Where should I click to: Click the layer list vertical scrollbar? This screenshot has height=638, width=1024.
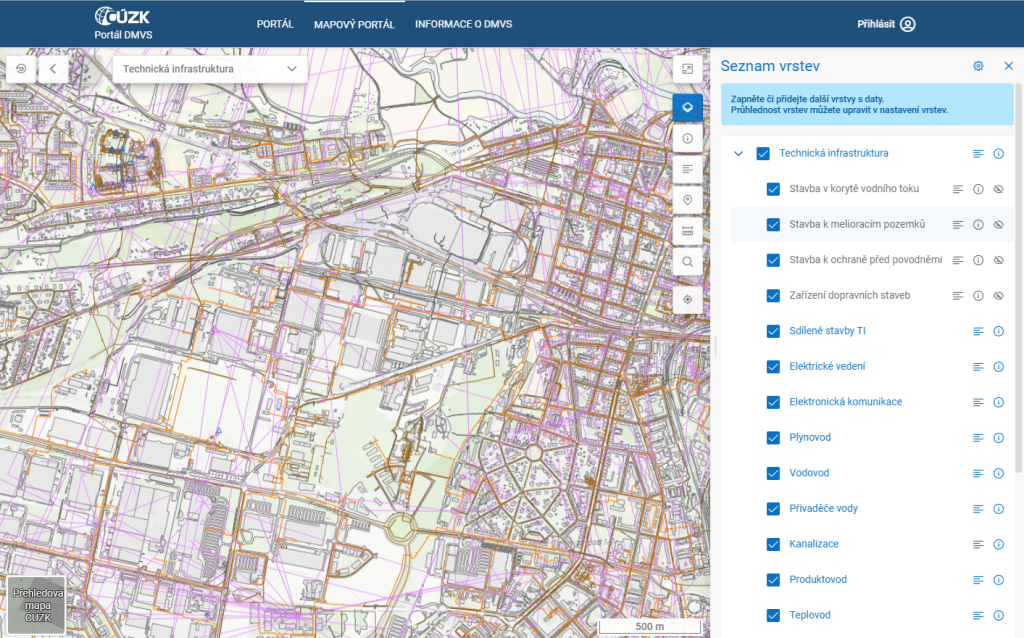[1018, 278]
